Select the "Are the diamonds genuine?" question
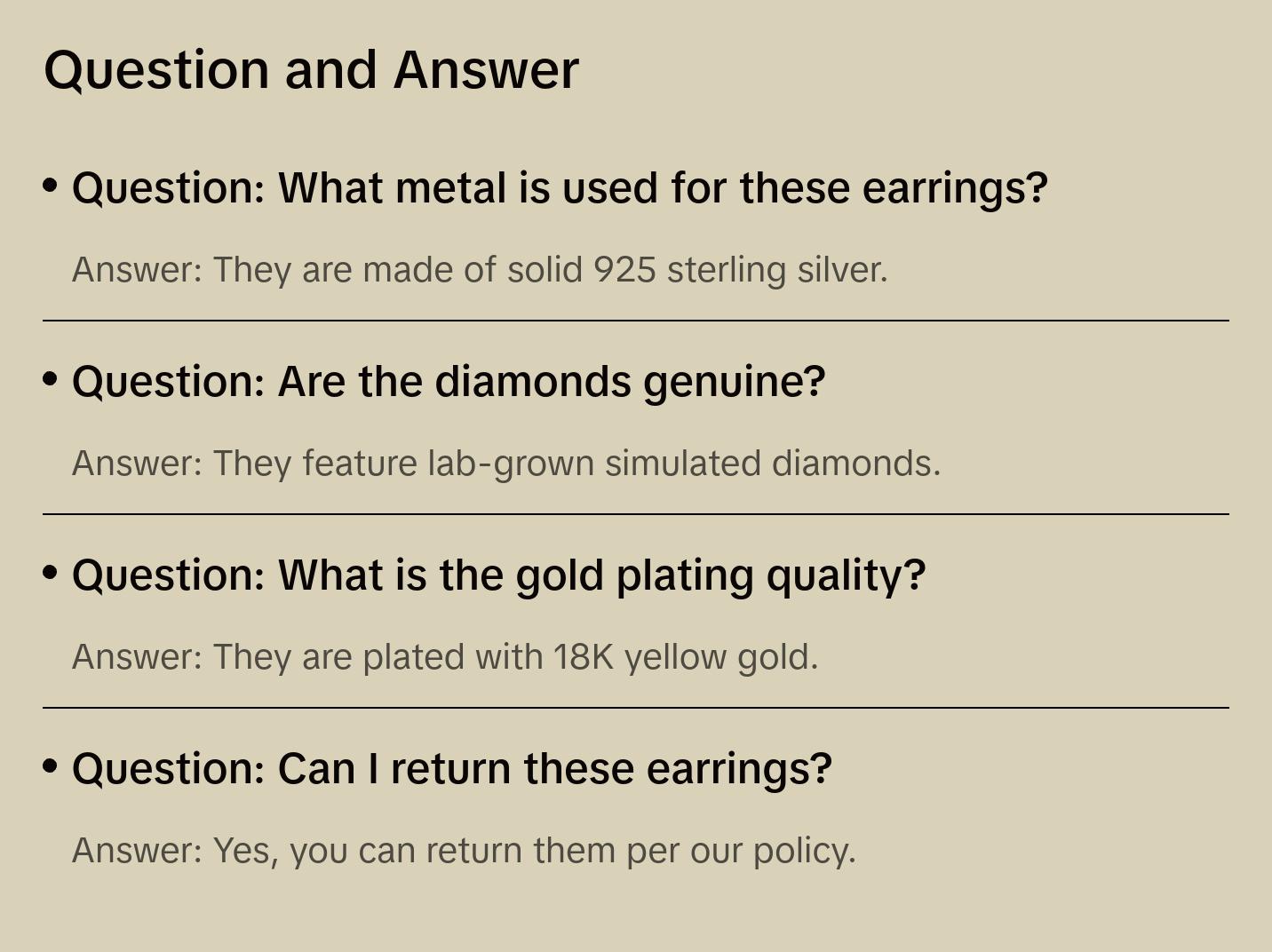 click(x=449, y=382)
